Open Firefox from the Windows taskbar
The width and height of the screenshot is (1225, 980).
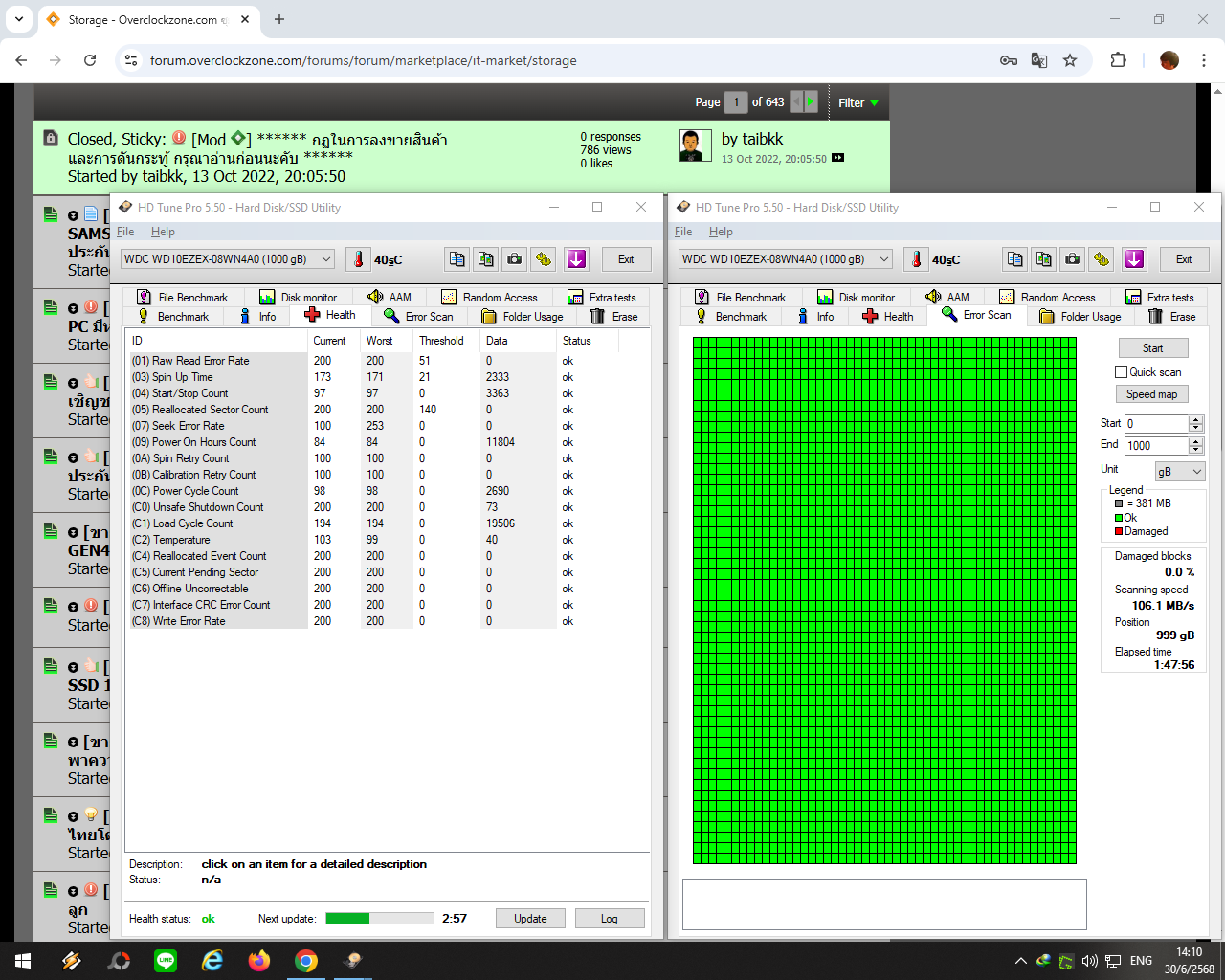point(259,960)
